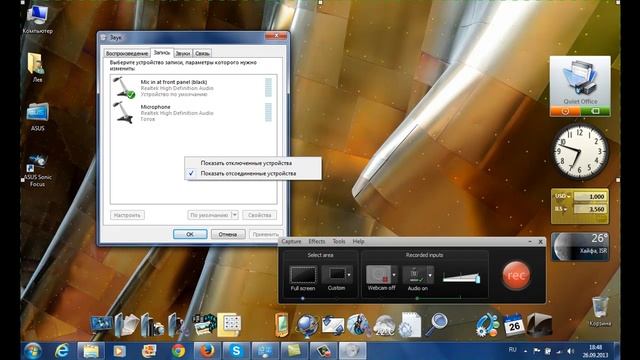
Task: Start recording with the red rec button
Action: 516,276
